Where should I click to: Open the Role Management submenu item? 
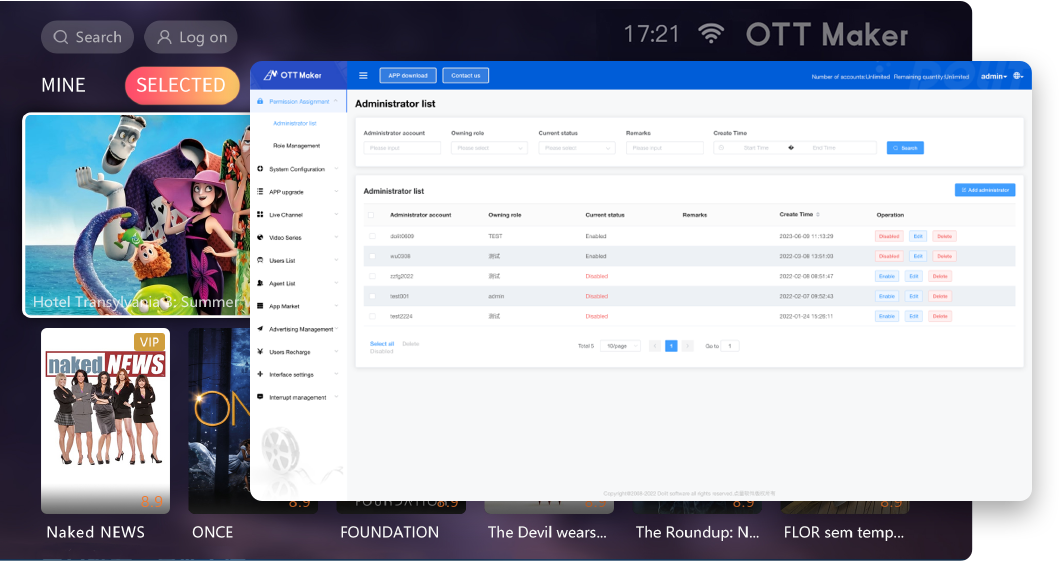[297, 145]
